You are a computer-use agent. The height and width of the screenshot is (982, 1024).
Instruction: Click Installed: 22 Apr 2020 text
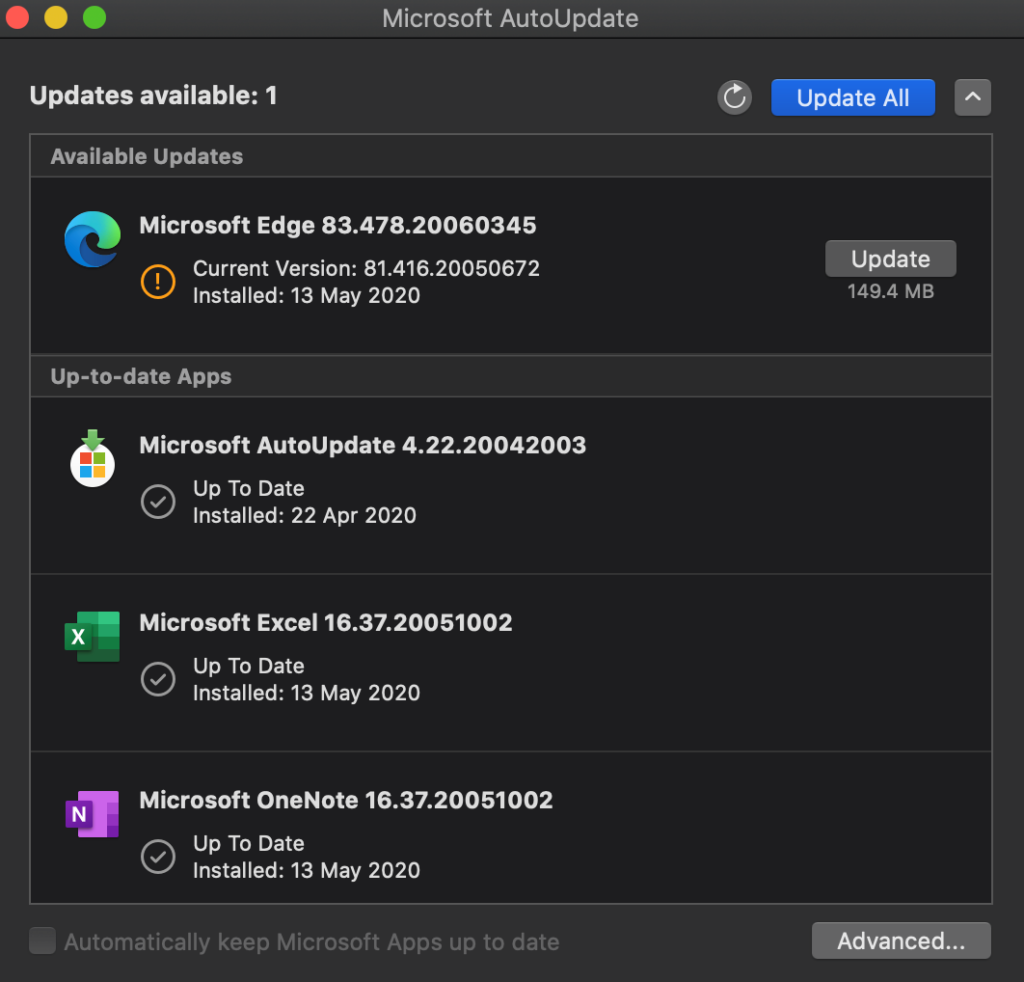coord(304,516)
